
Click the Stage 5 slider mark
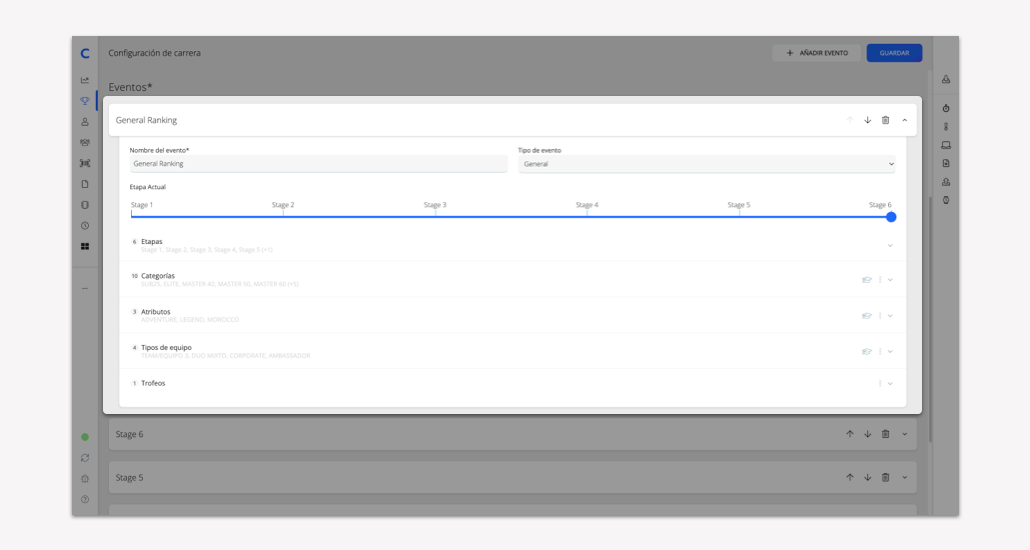coord(739,205)
